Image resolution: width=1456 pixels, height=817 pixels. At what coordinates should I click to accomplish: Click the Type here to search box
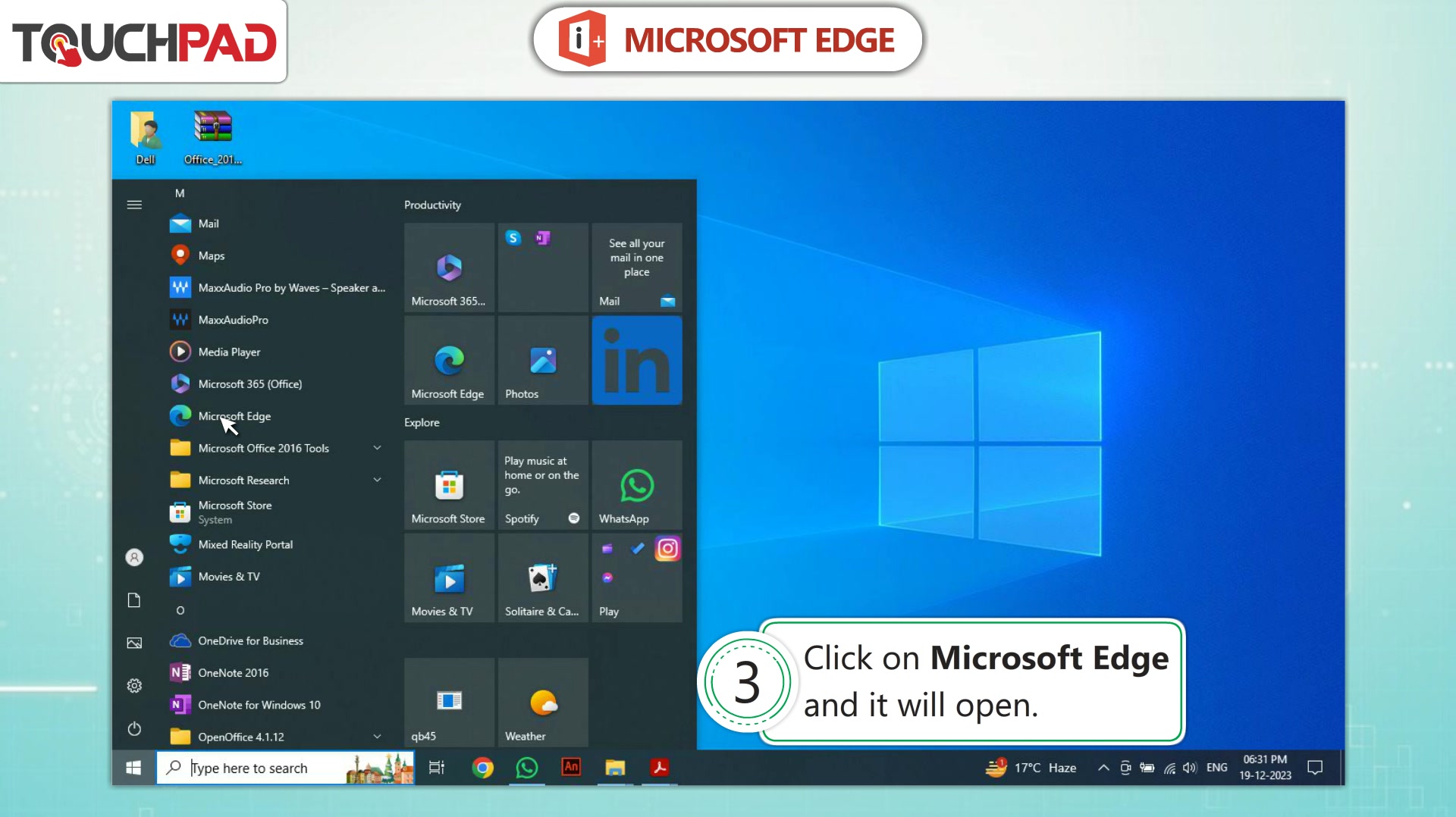285,768
